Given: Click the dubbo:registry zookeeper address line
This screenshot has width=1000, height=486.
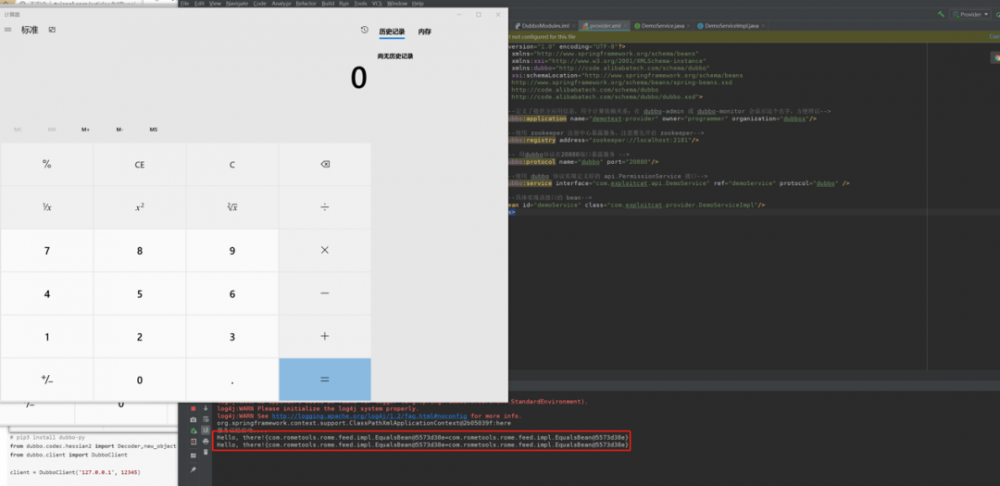Looking at the screenshot, I should coord(603,140).
